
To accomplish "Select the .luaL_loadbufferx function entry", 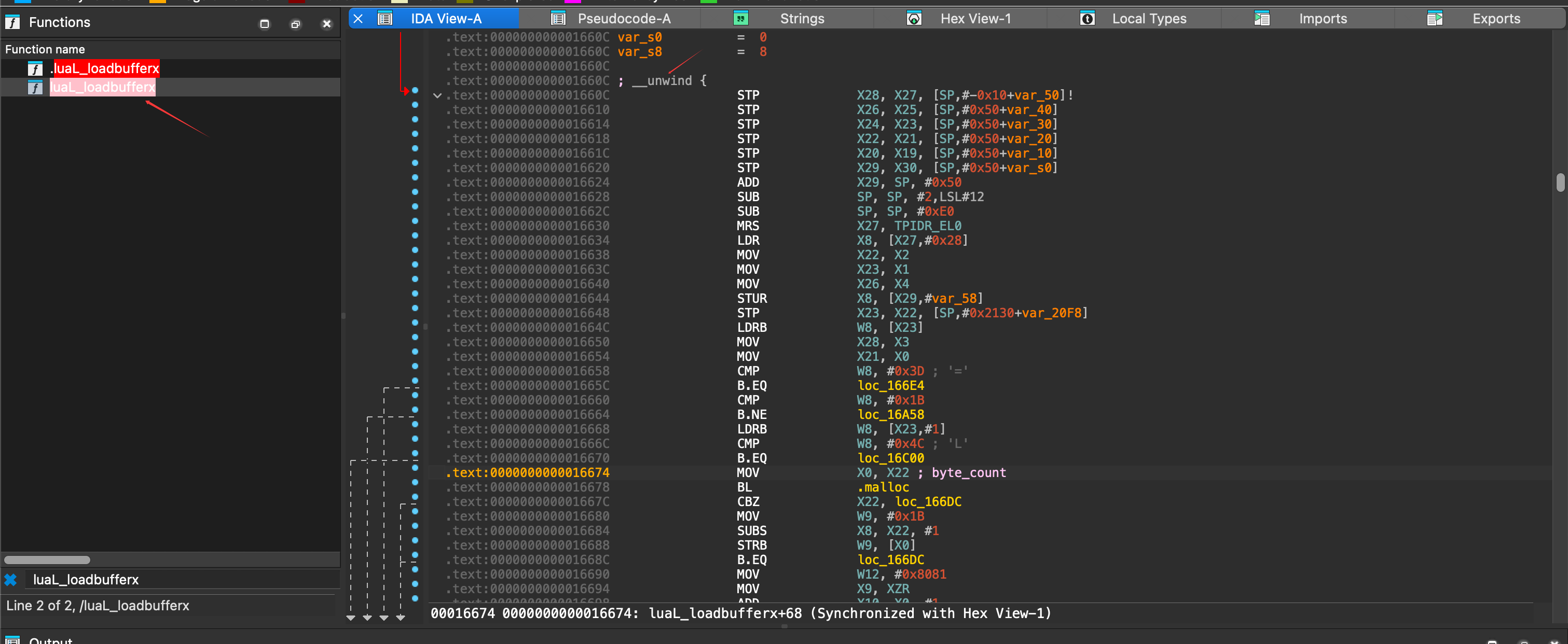I will click(105, 68).
